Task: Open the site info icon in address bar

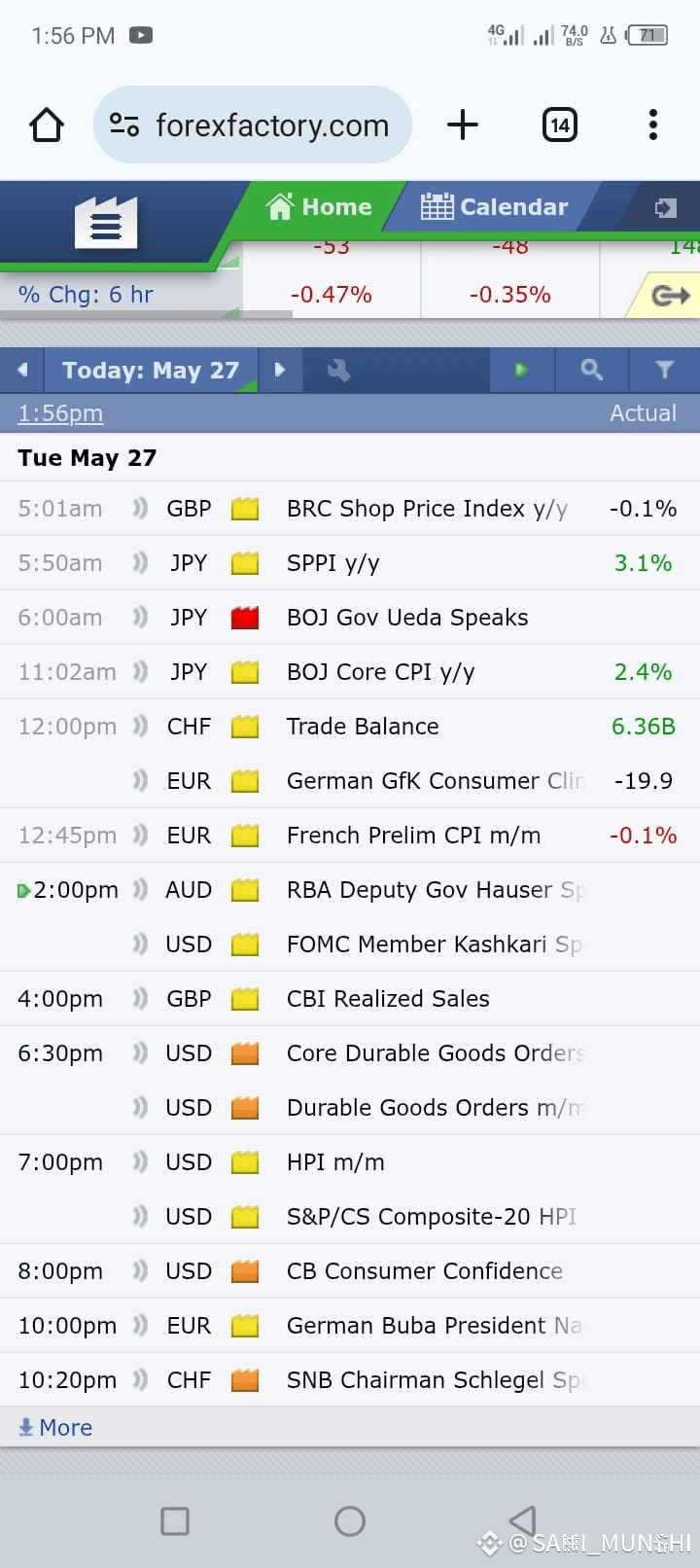Action: click(x=124, y=125)
